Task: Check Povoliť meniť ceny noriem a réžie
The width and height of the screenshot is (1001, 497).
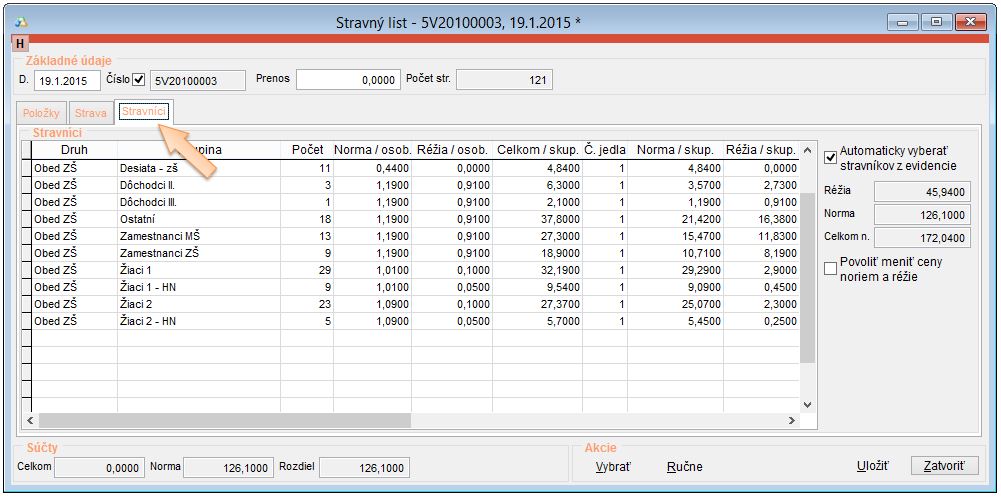Action: click(x=830, y=268)
